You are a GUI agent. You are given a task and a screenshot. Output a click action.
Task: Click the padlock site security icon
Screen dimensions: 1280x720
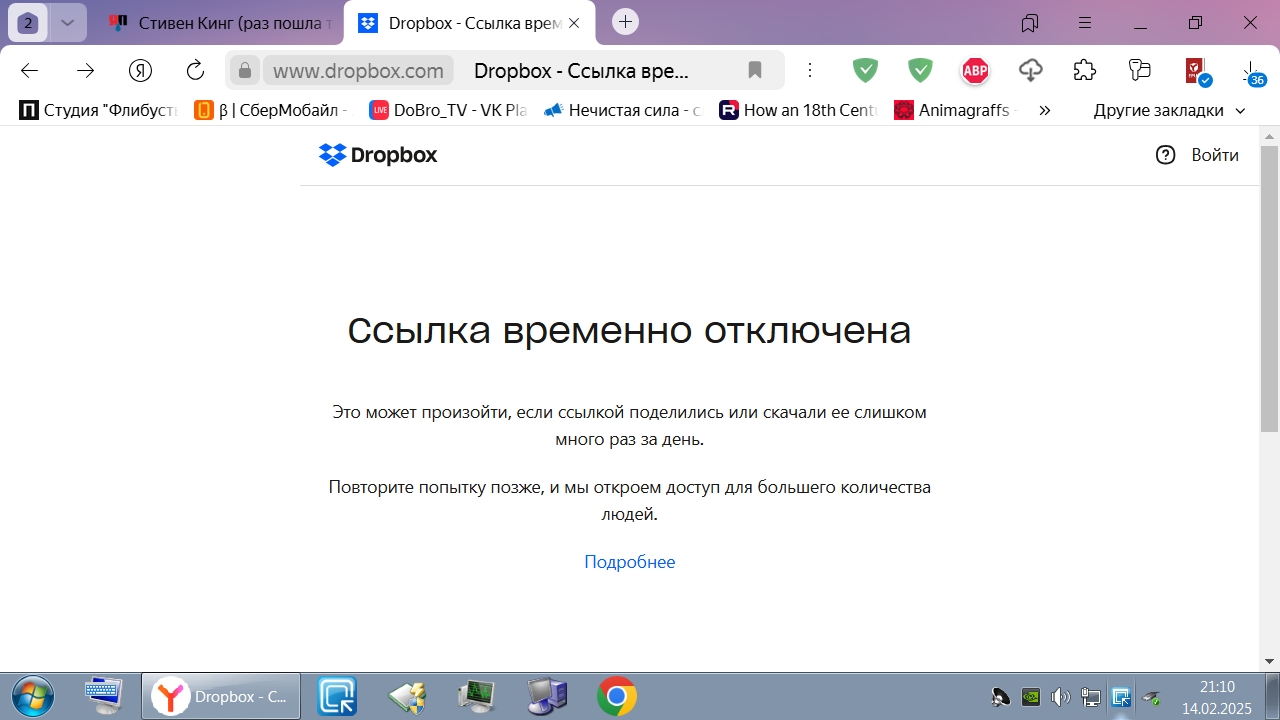click(245, 70)
